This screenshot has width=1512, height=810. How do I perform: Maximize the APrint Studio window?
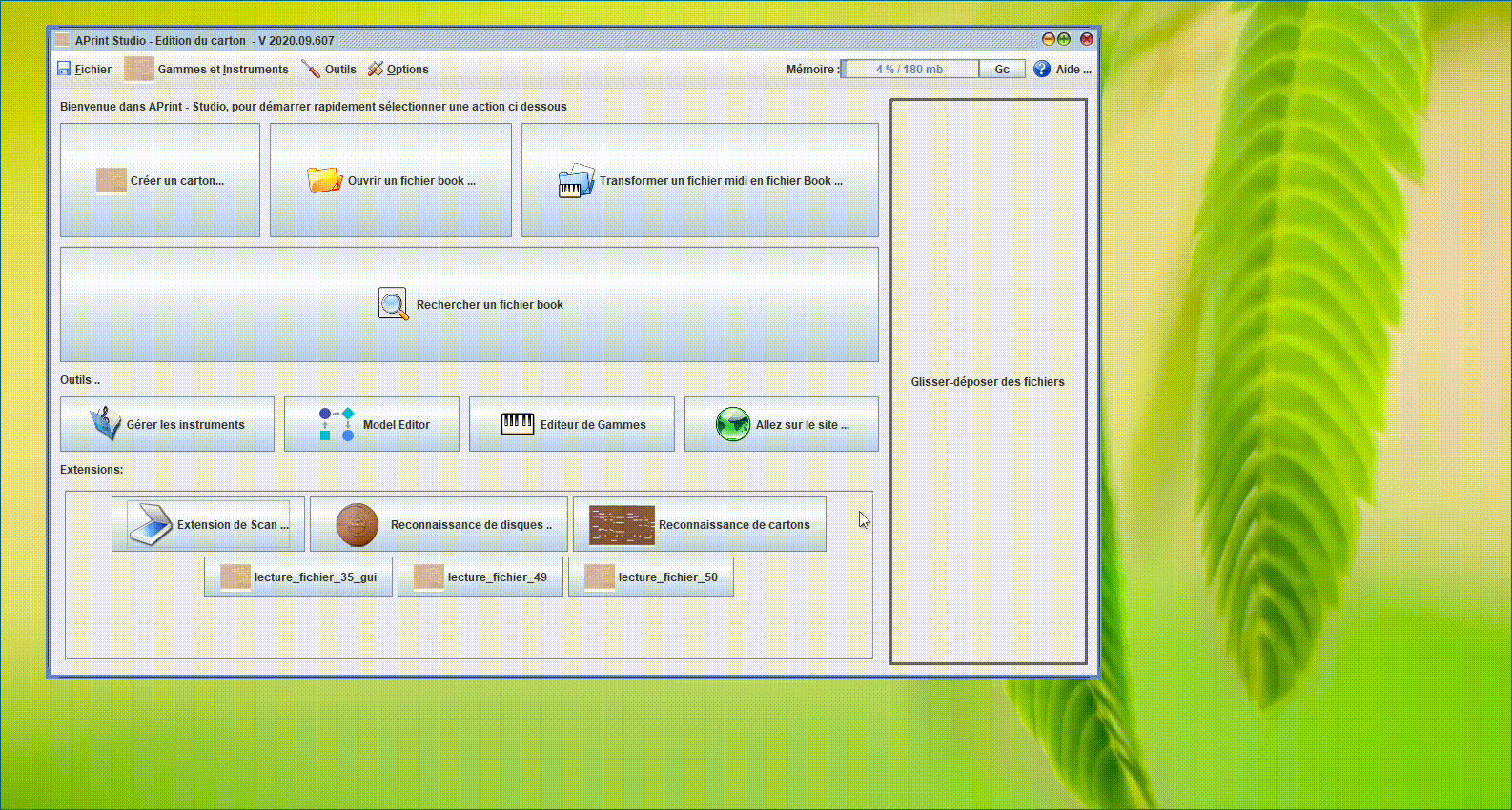click(x=1064, y=40)
